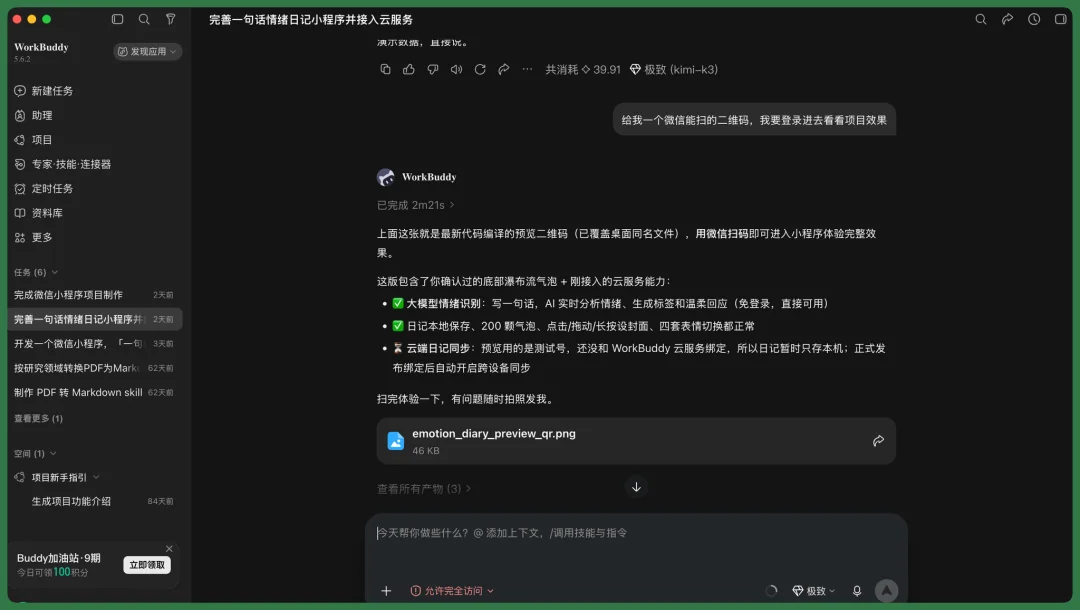Read reply aloud with speaker icon

tap(456, 69)
